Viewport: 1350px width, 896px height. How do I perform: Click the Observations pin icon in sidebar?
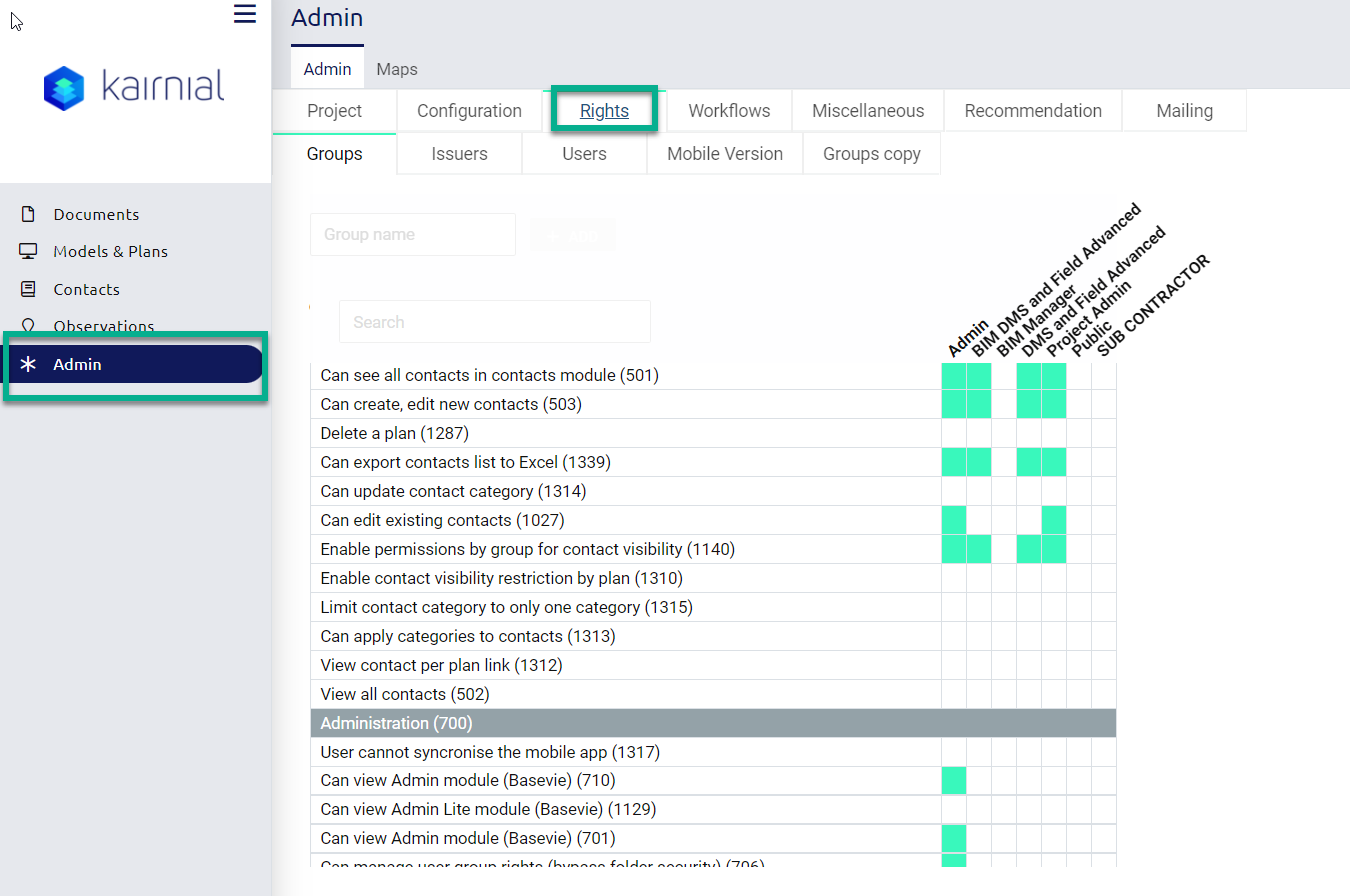coord(28,326)
